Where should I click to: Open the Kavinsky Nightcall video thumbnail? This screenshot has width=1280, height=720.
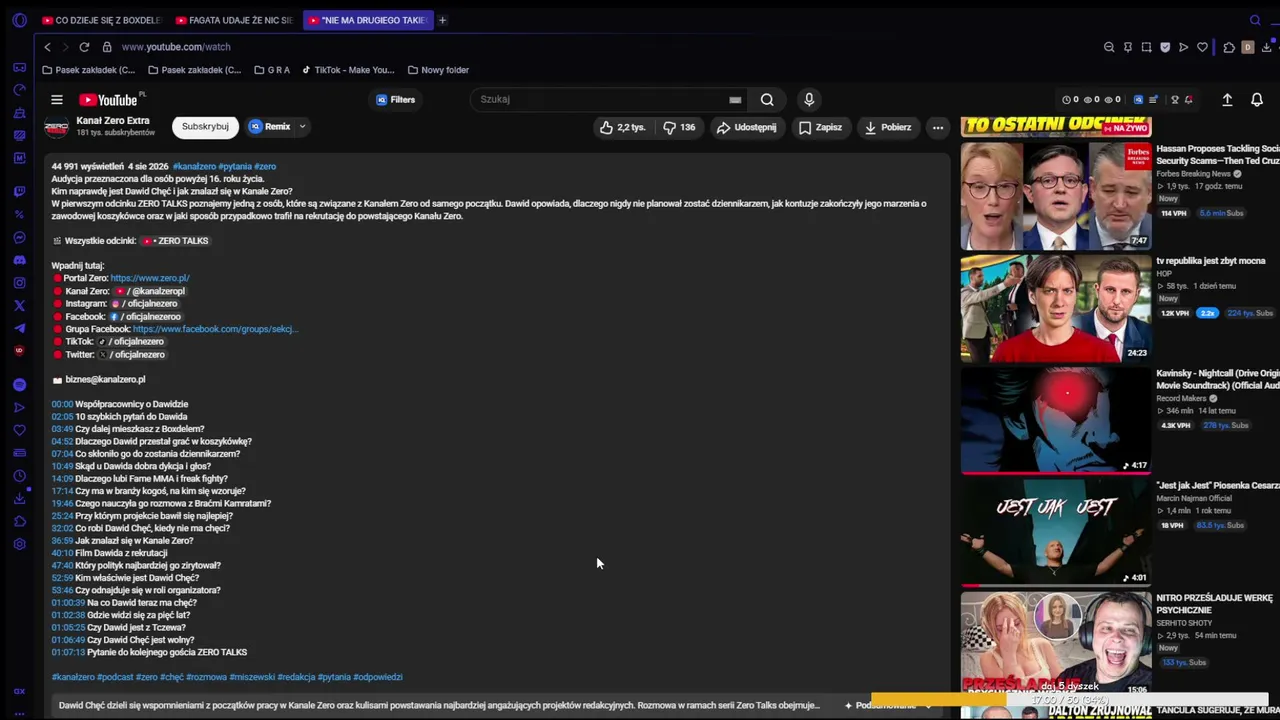pyautogui.click(x=1056, y=420)
